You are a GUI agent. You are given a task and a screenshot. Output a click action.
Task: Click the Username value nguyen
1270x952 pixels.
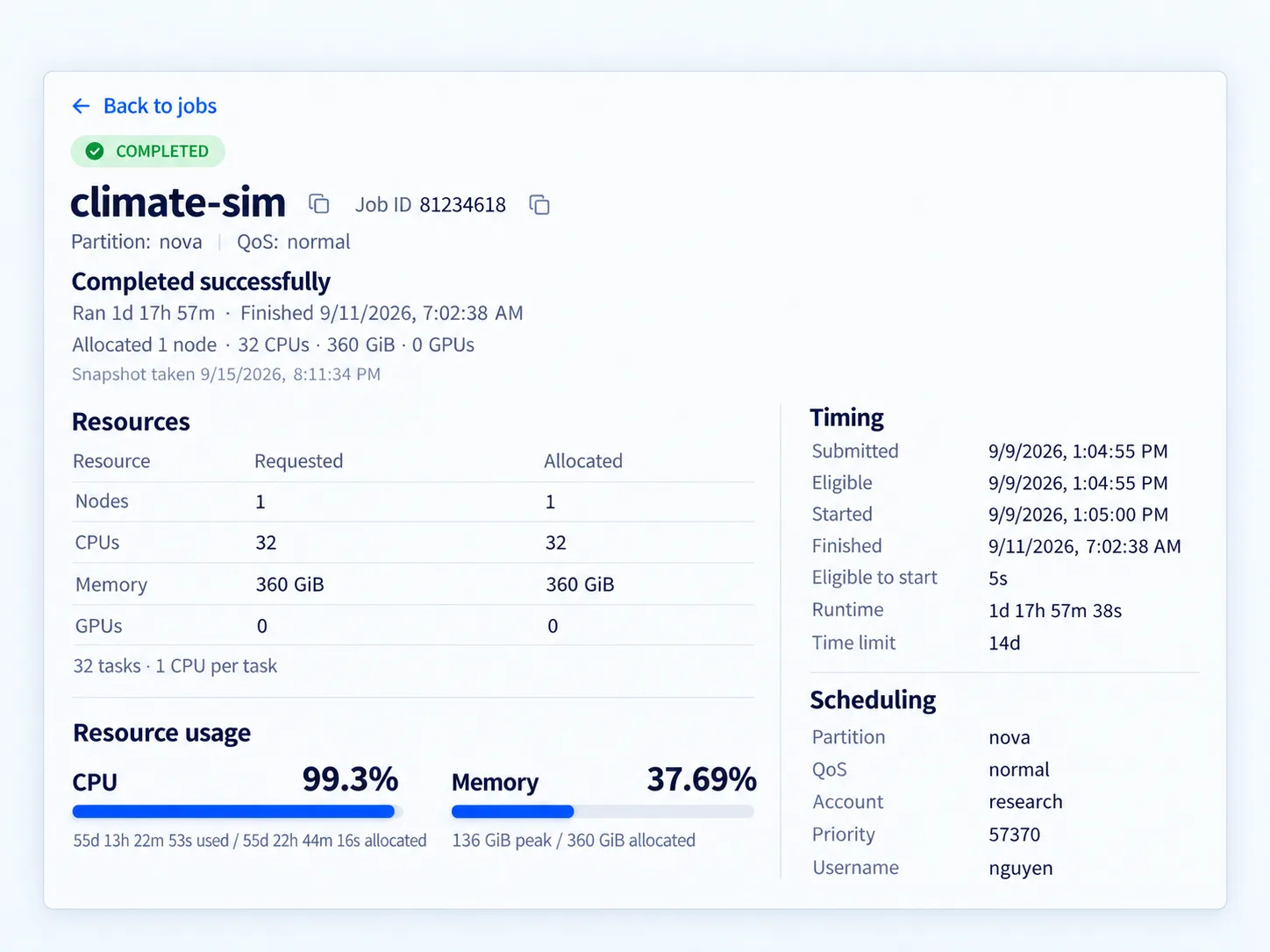pos(1020,868)
